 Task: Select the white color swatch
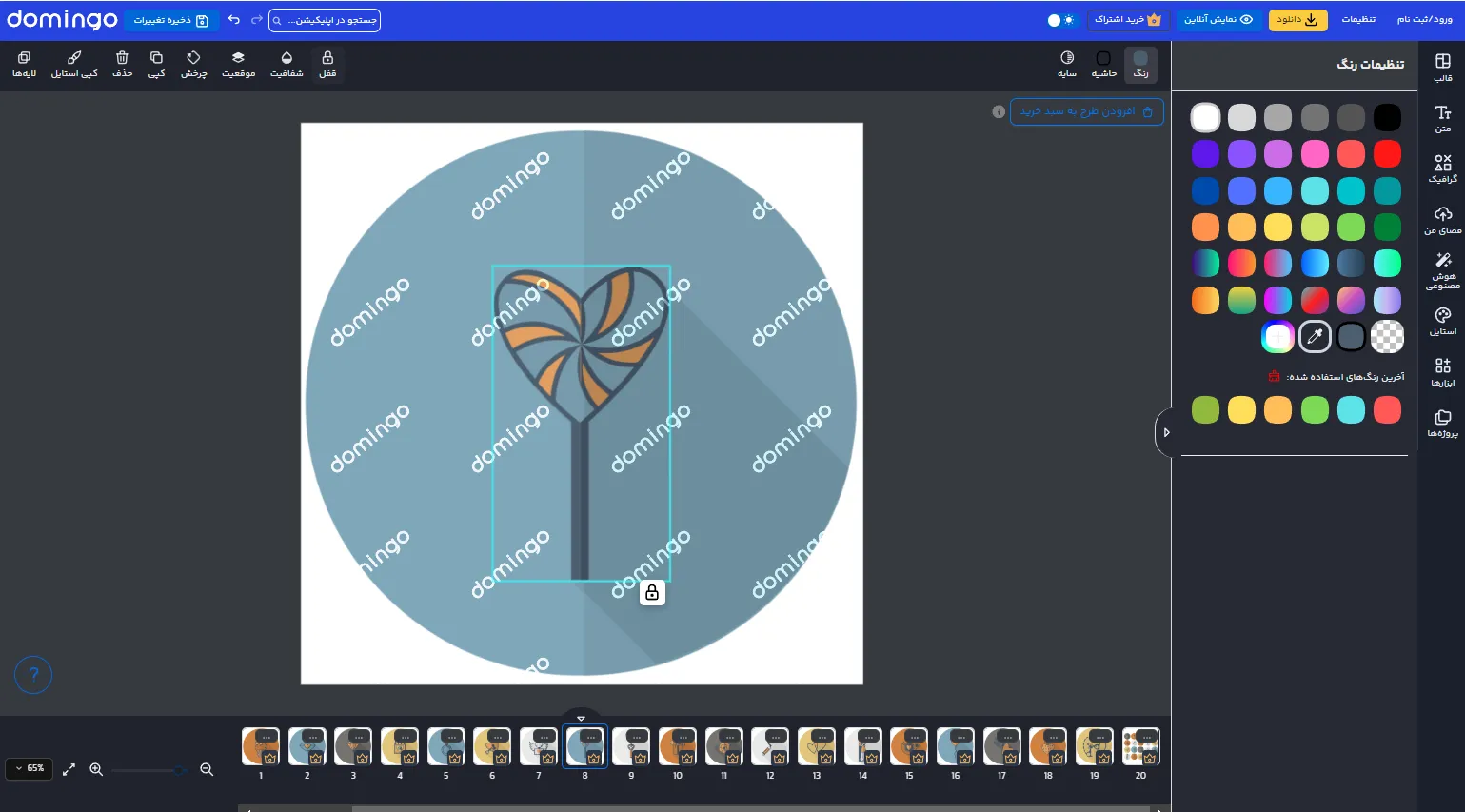(1205, 117)
